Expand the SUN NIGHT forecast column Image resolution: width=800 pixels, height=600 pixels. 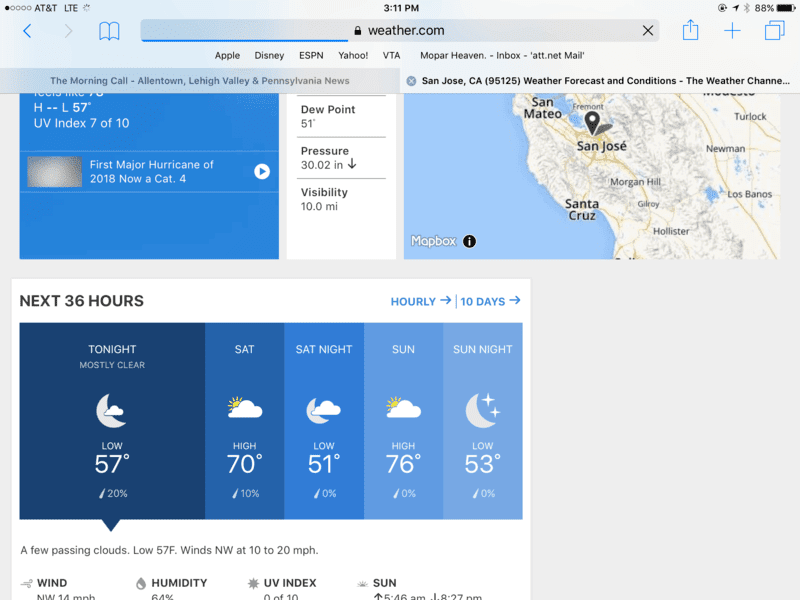click(483, 421)
